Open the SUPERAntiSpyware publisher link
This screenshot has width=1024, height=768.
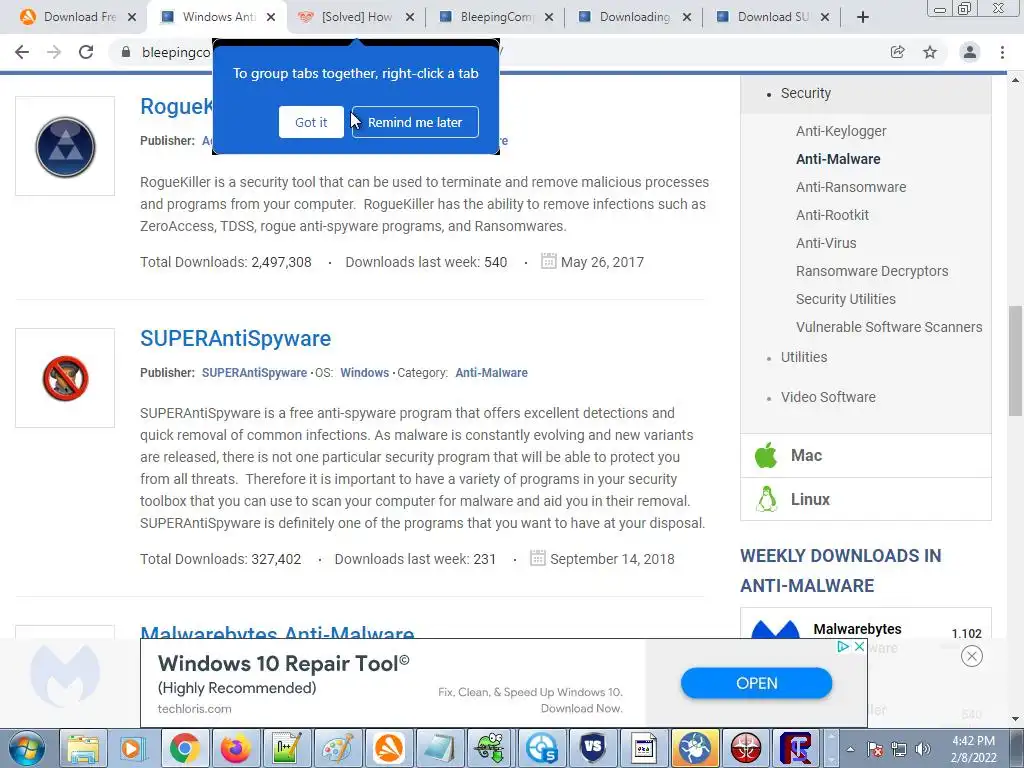point(254,373)
